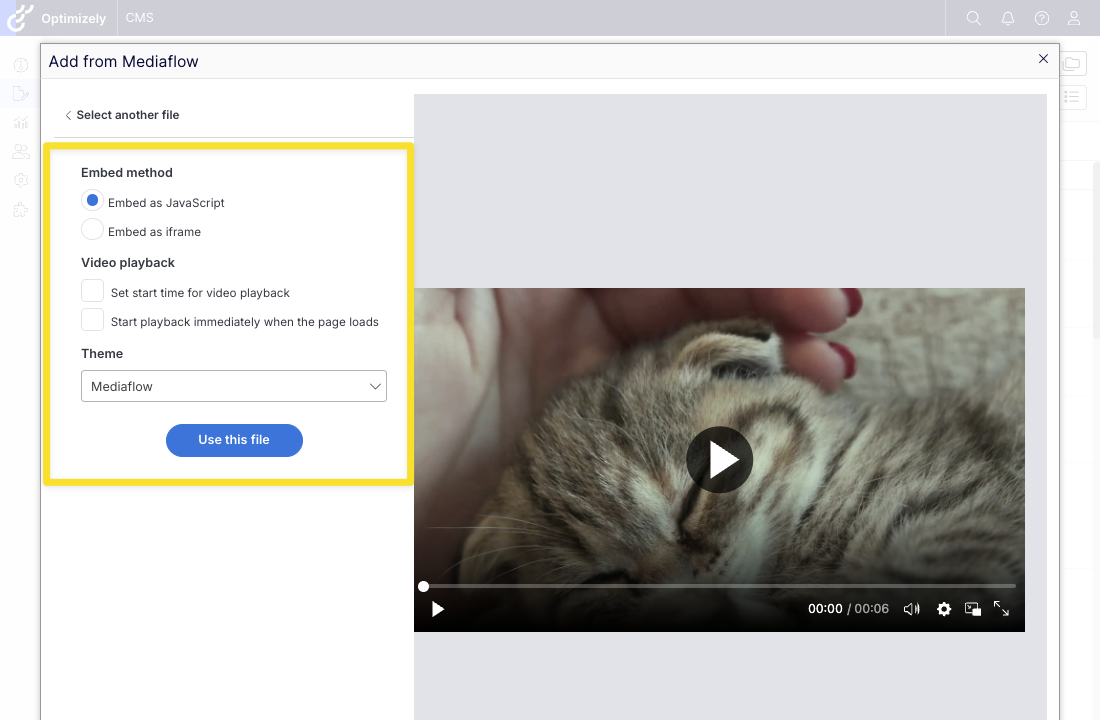Click the Theme label
This screenshot has width=1100, height=720.
102,354
